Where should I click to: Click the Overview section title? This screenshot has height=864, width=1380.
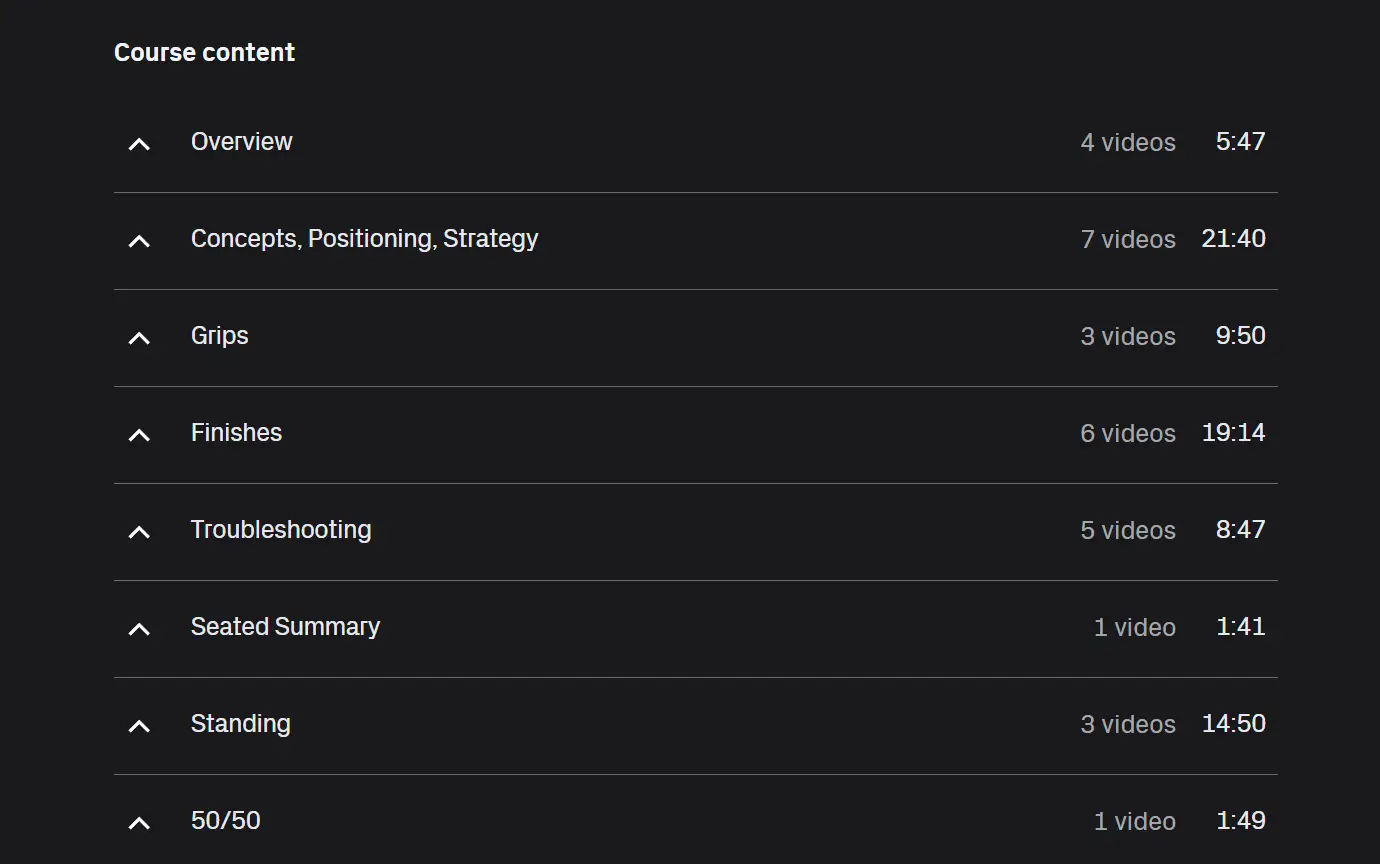[x=241, y=142]
